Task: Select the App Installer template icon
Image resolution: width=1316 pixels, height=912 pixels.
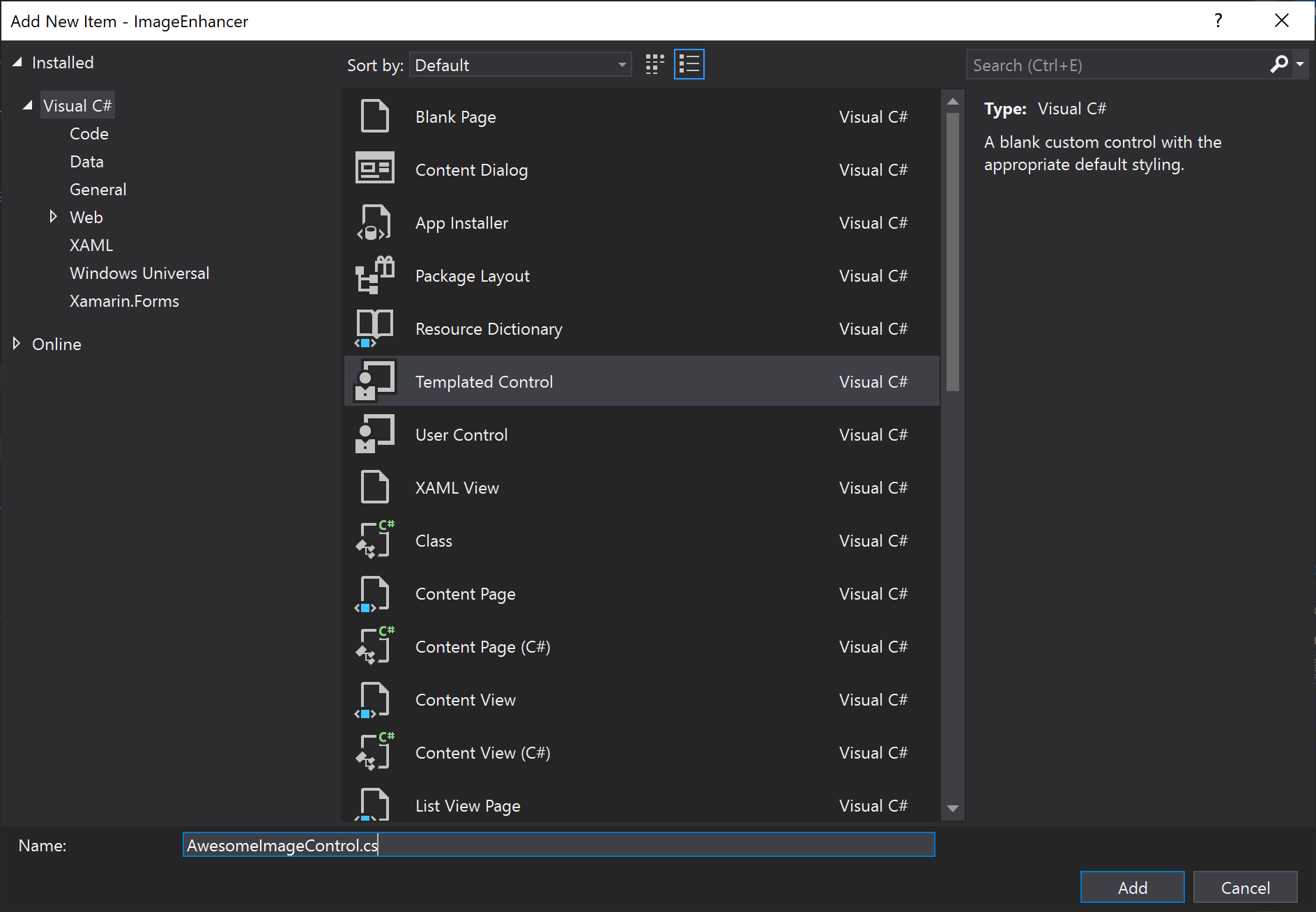Action: [374, 222]
